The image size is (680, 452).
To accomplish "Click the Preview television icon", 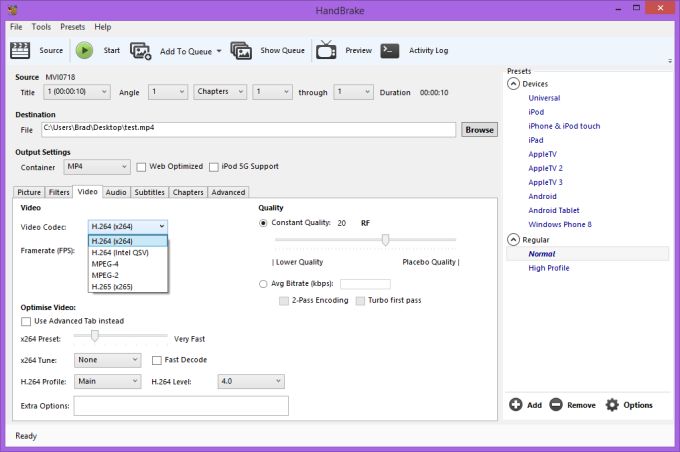I will tap(326, 50).
